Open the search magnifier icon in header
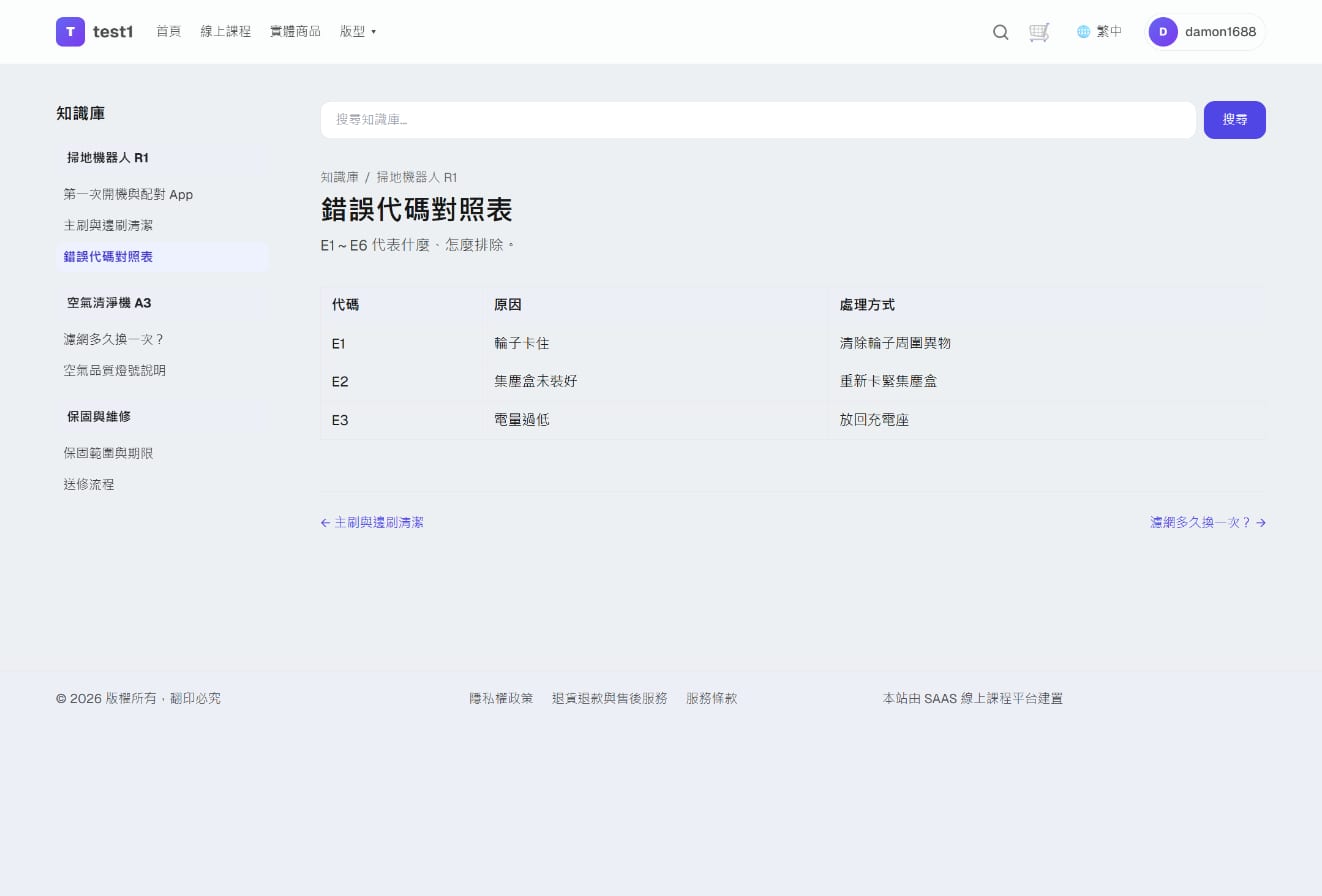Viewport: 1322px width, 896px height. tap(1000, 32)
